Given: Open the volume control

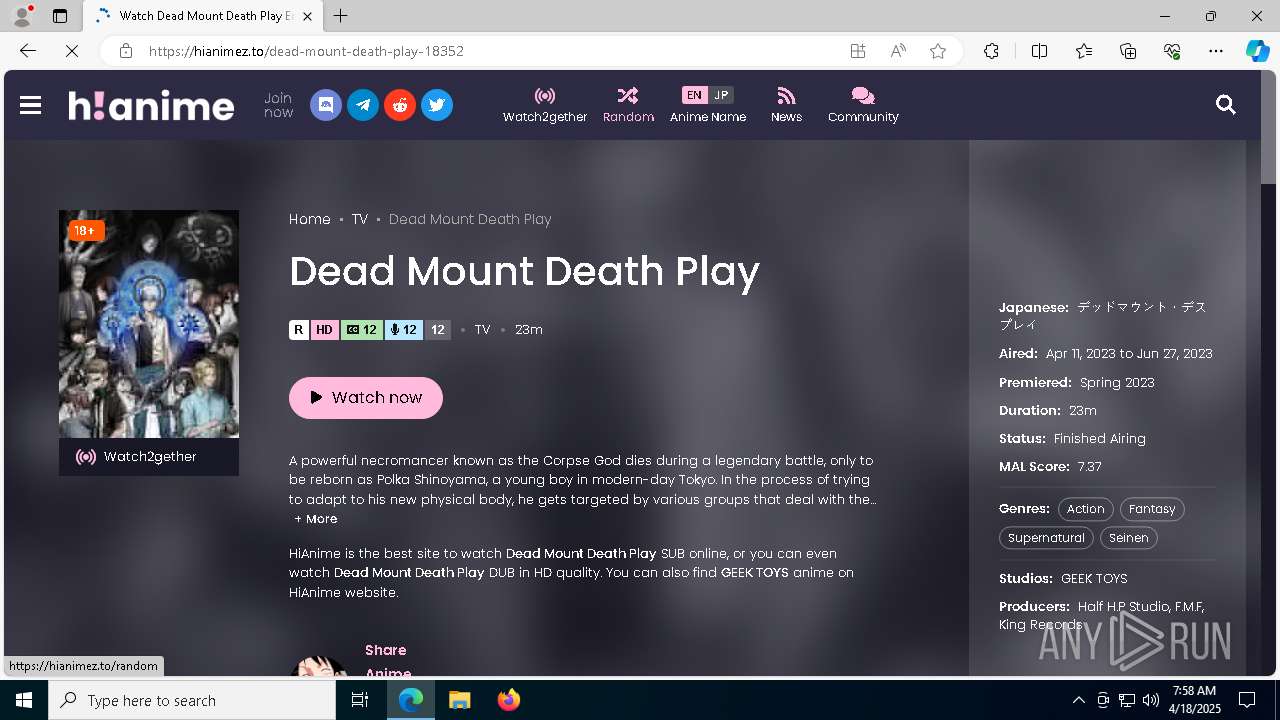Looking at the screenshot, I should [1150, 700].
